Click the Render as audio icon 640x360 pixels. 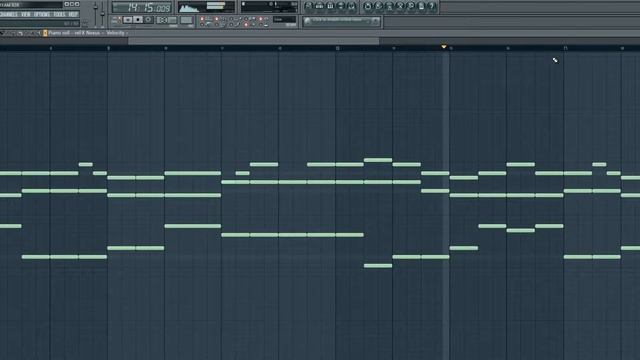tap(389, 6)
